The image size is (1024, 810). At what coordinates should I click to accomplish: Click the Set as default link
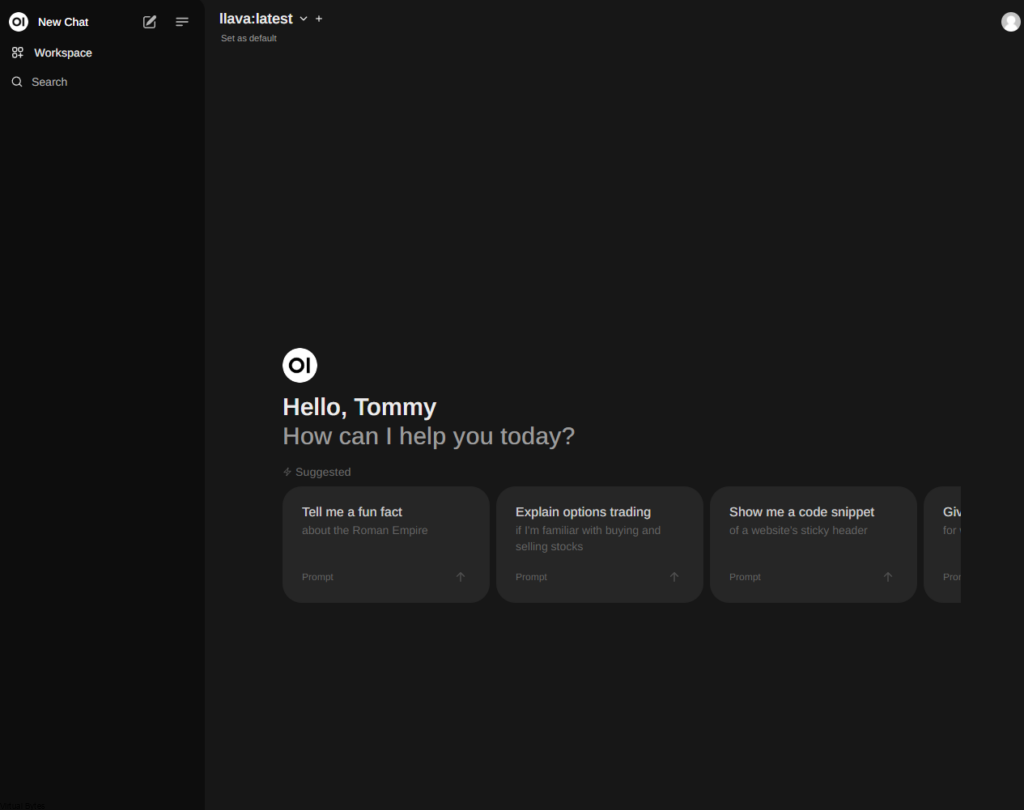click(x=249, y=38)
